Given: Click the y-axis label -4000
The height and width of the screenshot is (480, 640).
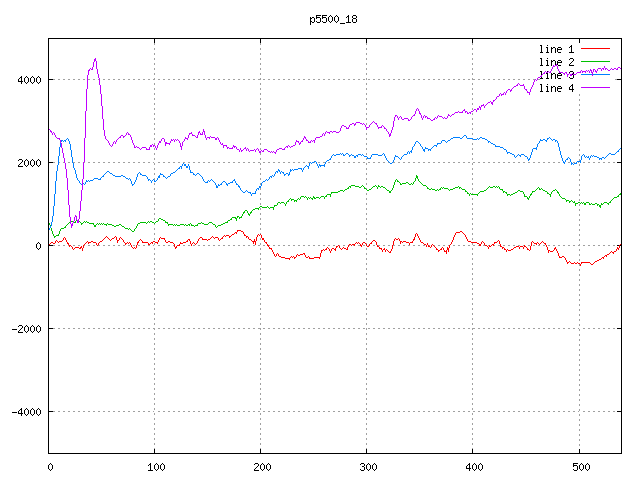Looking at the screenshot, I should click(x=27, y=412).
